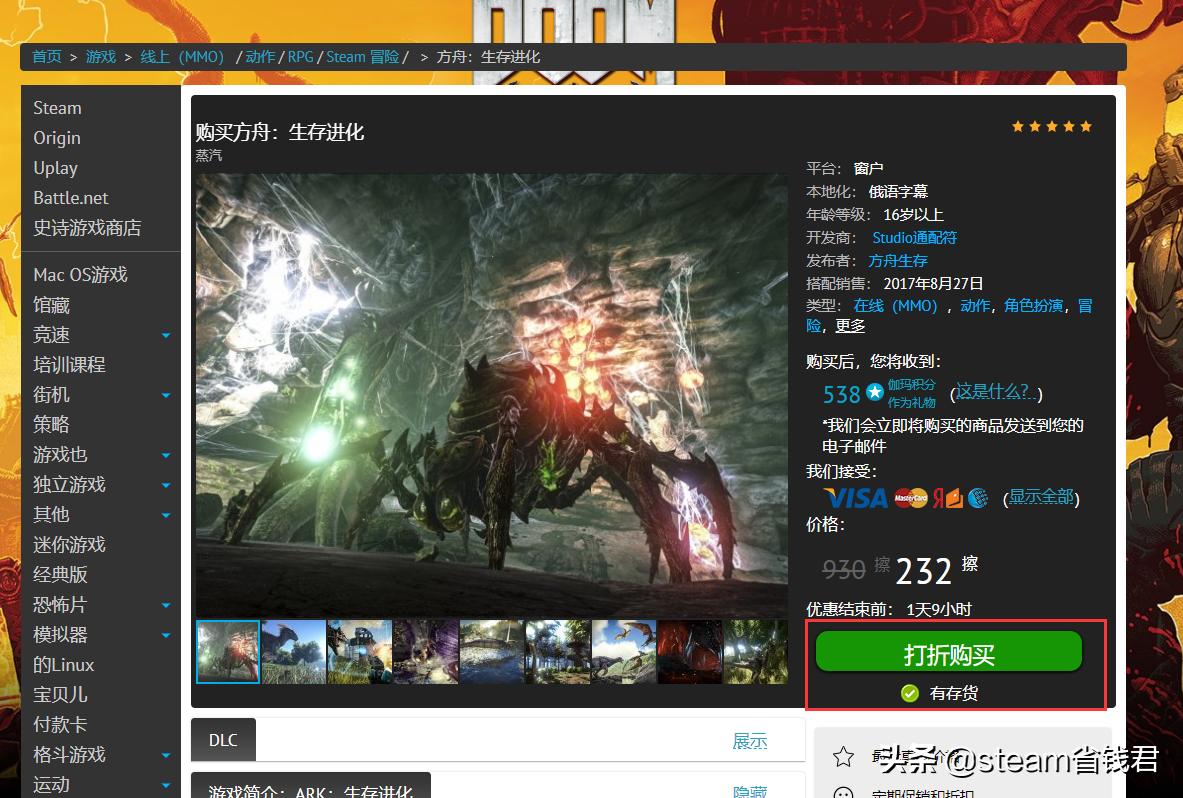Select Steam in the left sidebar menu

(57, 107)
